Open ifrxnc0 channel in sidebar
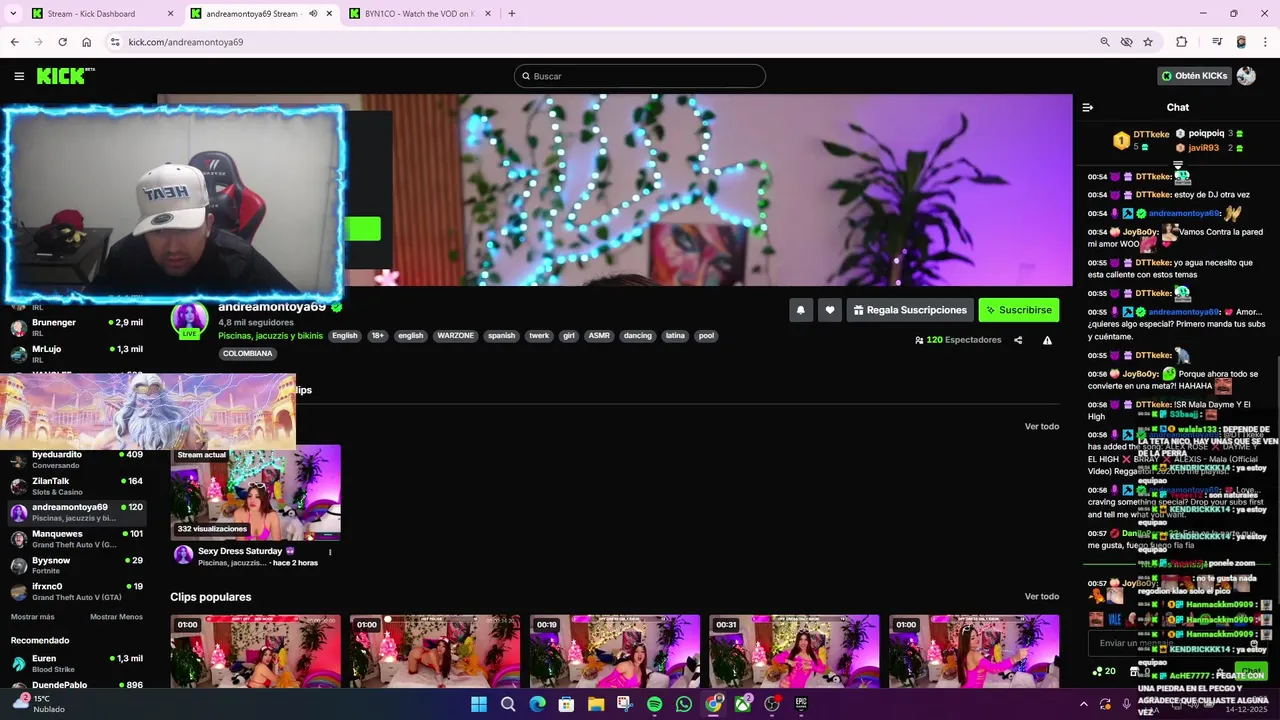Screen dimensions: 1280x720 (77, 592)
